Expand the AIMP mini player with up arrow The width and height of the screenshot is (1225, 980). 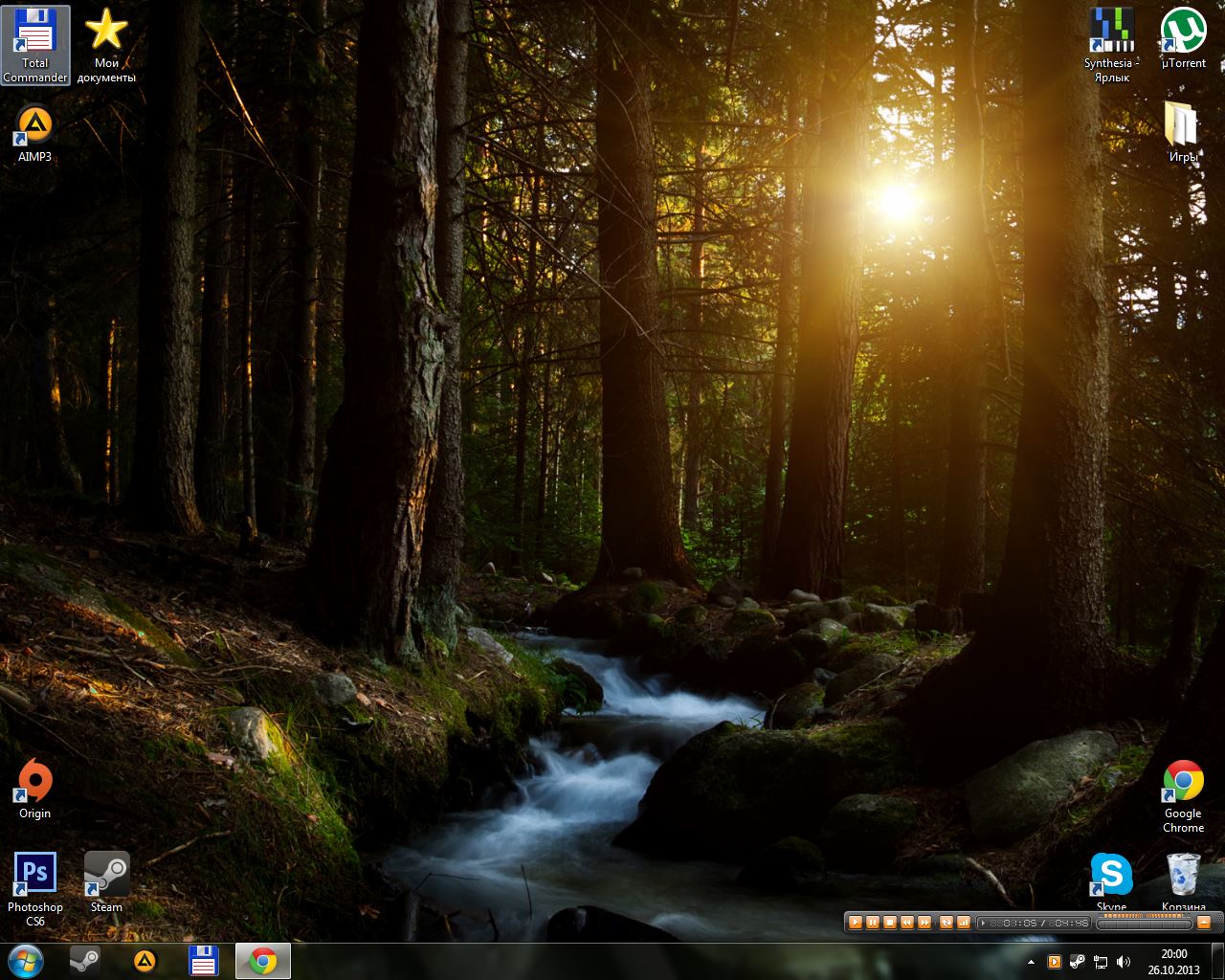tap(1203, 923)
